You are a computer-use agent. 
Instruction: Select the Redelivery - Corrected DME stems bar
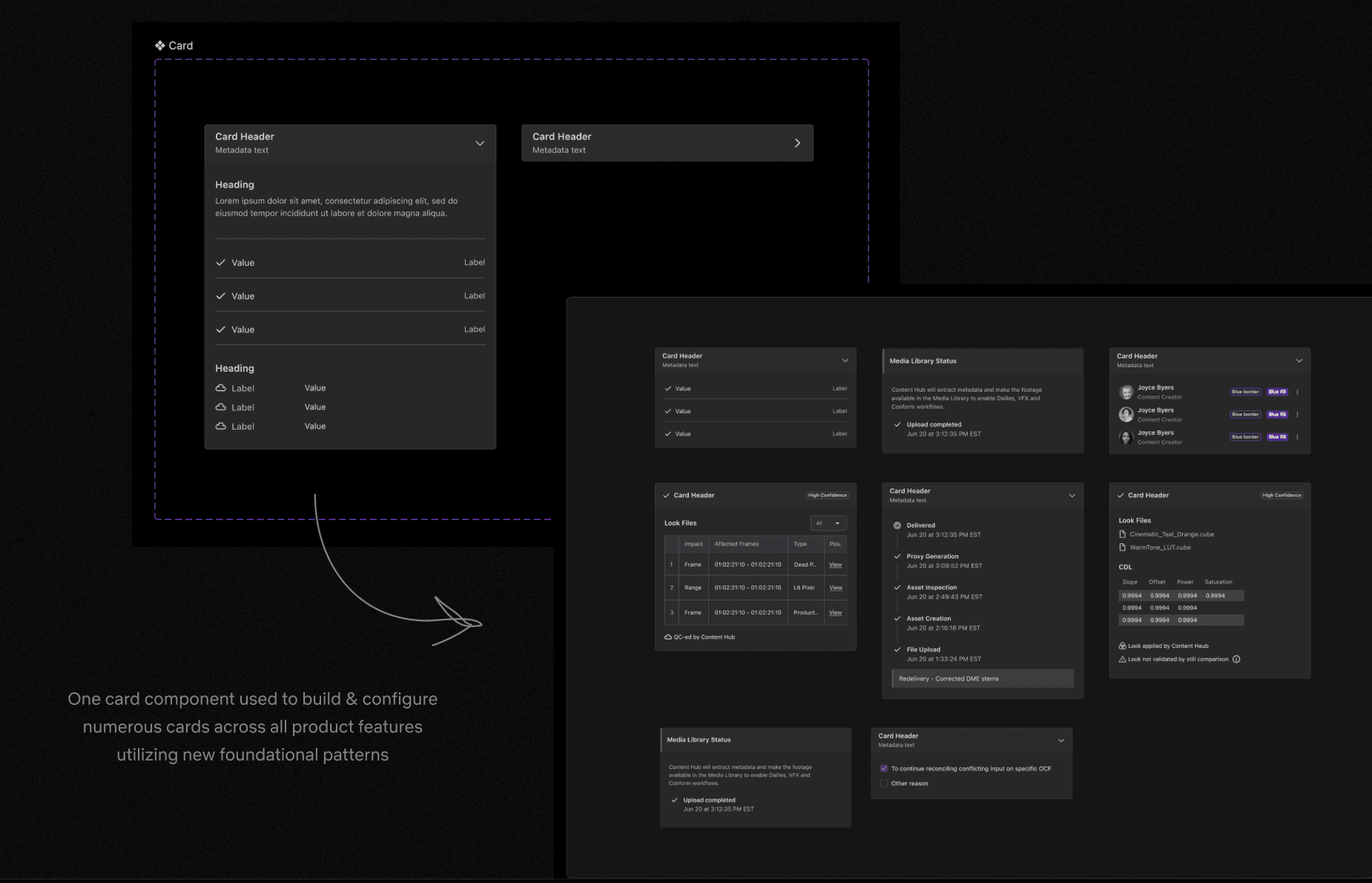(x=982, y=679)
